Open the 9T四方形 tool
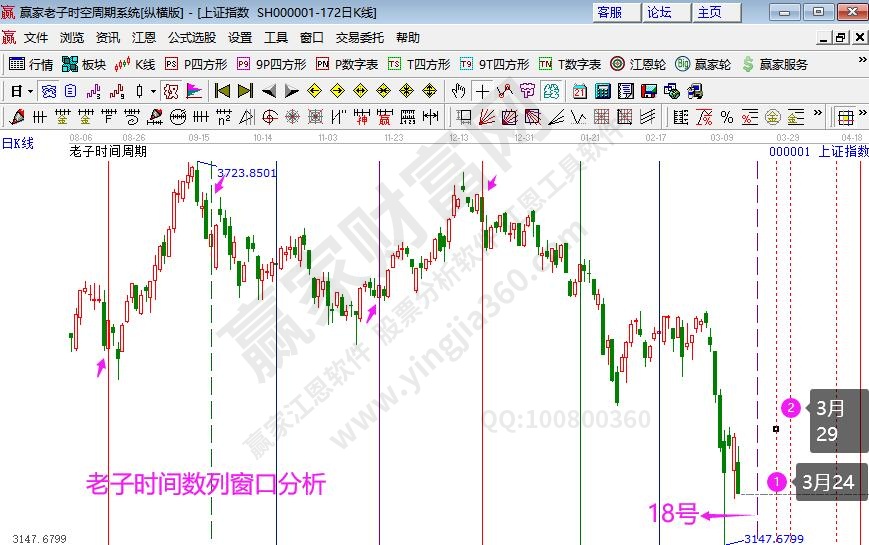Screen dimensions: 869x545 [x=494, y=64]
